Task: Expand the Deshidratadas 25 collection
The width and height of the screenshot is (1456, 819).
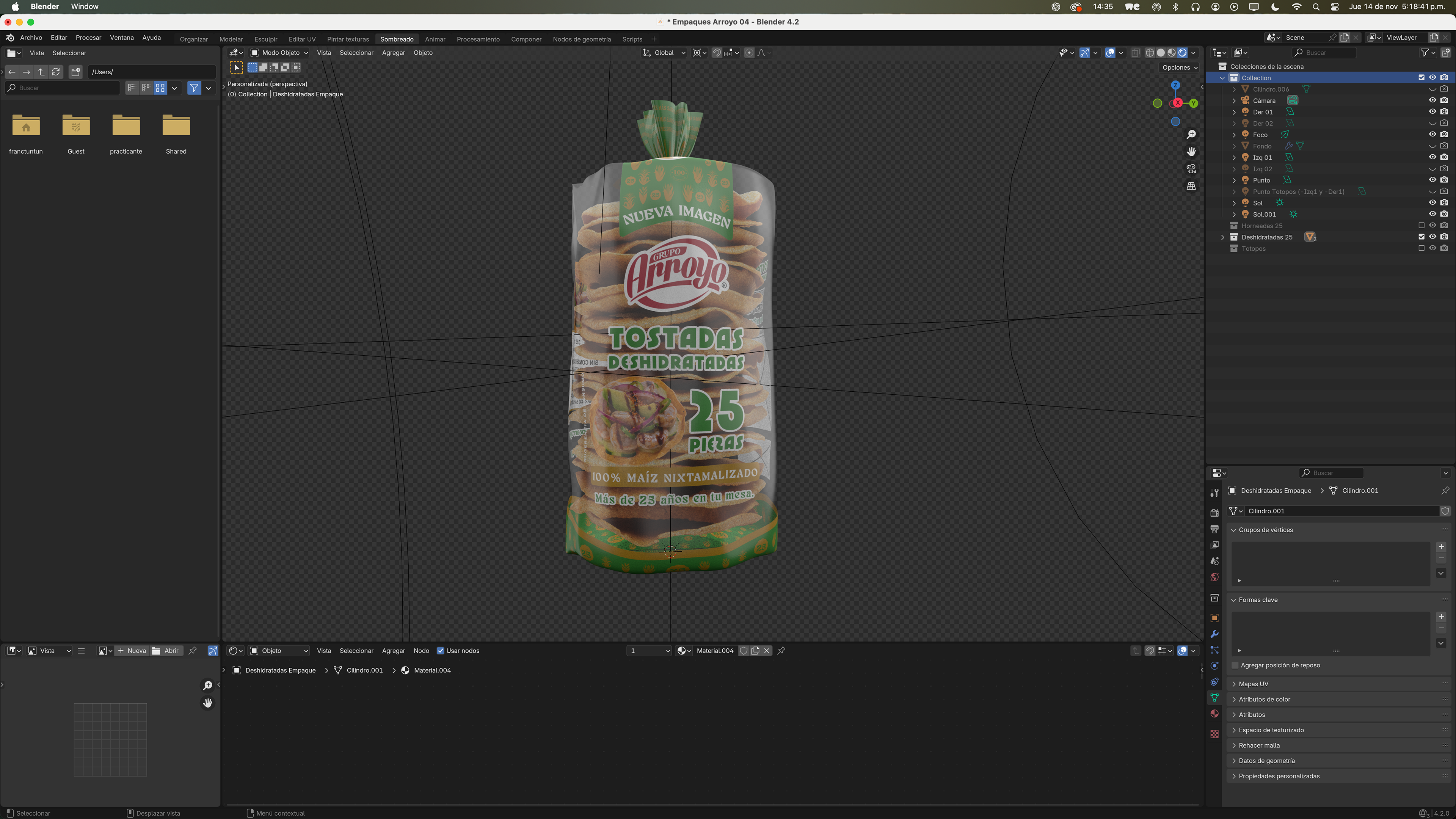Action: click(1223, 237)
